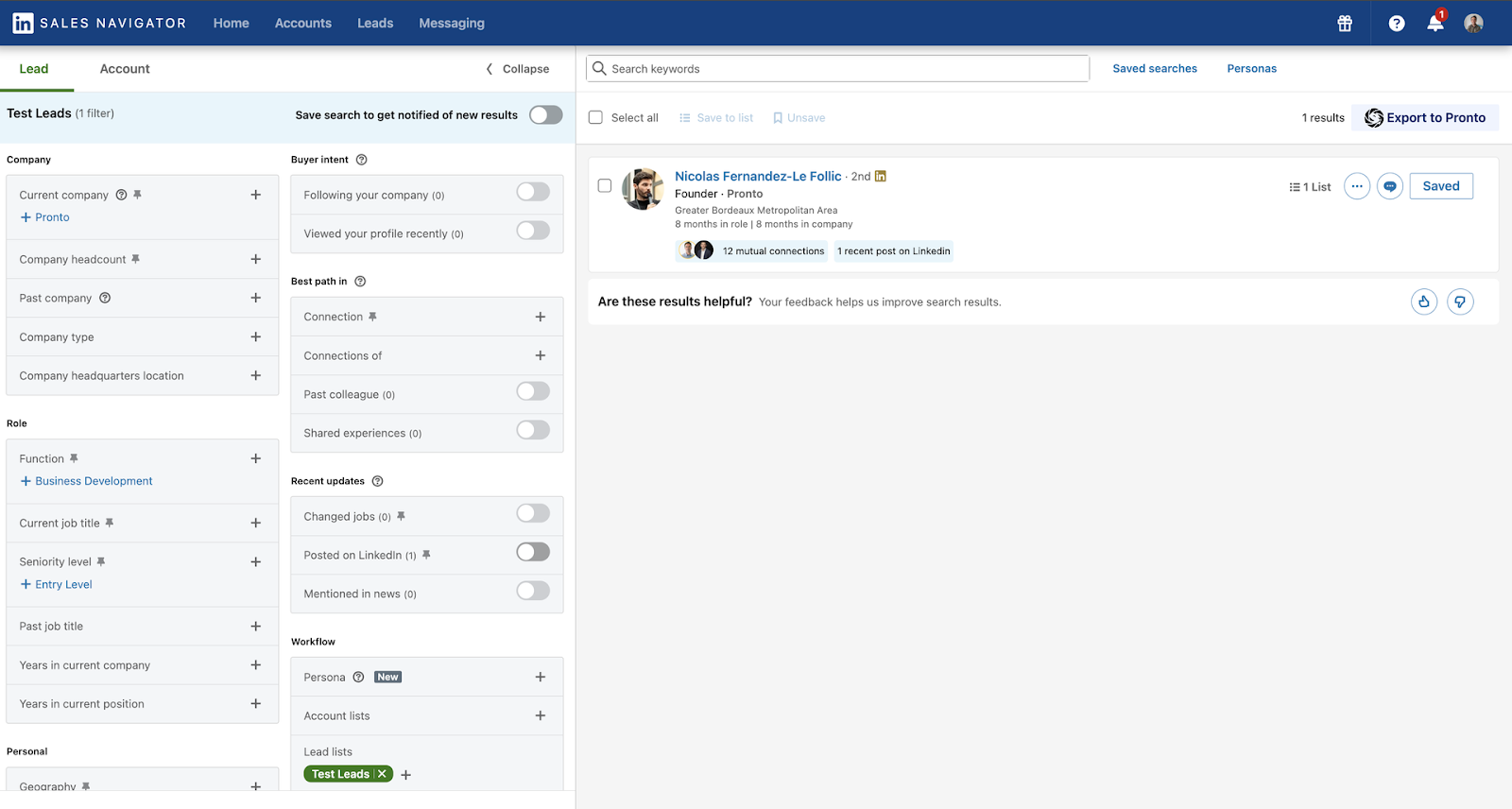Expand the Current company filter
Image resolution: width=1512 pixels, height=809 pixels.
click(255, 195)
